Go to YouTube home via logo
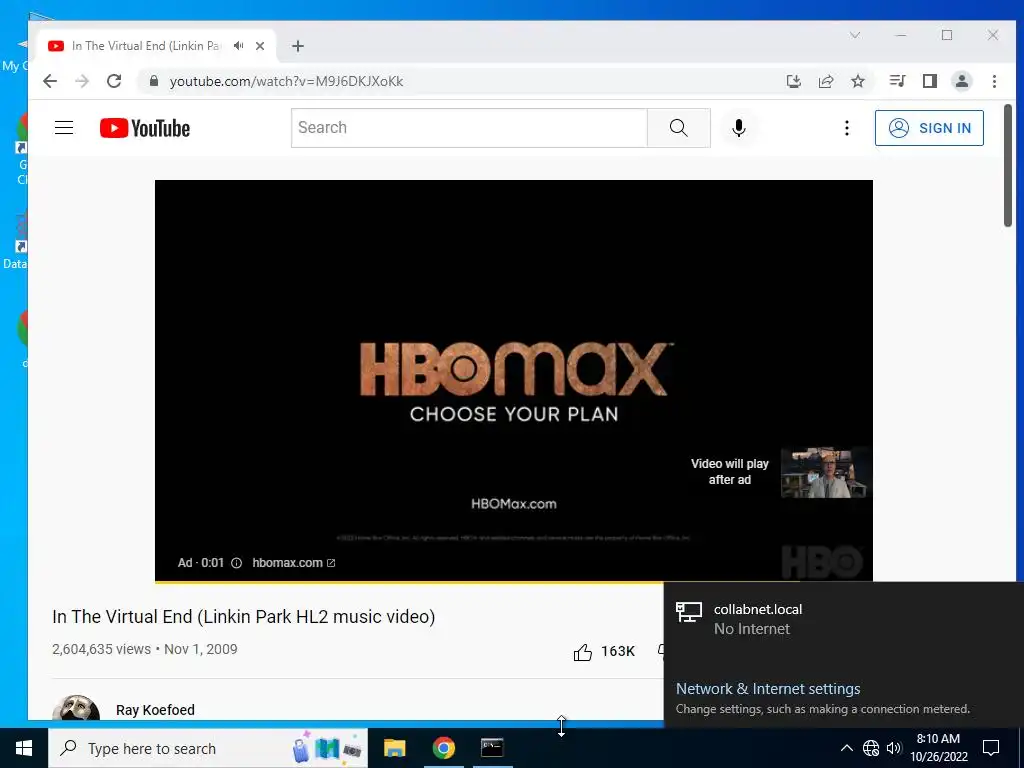Image resolution: width=1024 pixels, height=768 pixels. [x=145, y=128]
